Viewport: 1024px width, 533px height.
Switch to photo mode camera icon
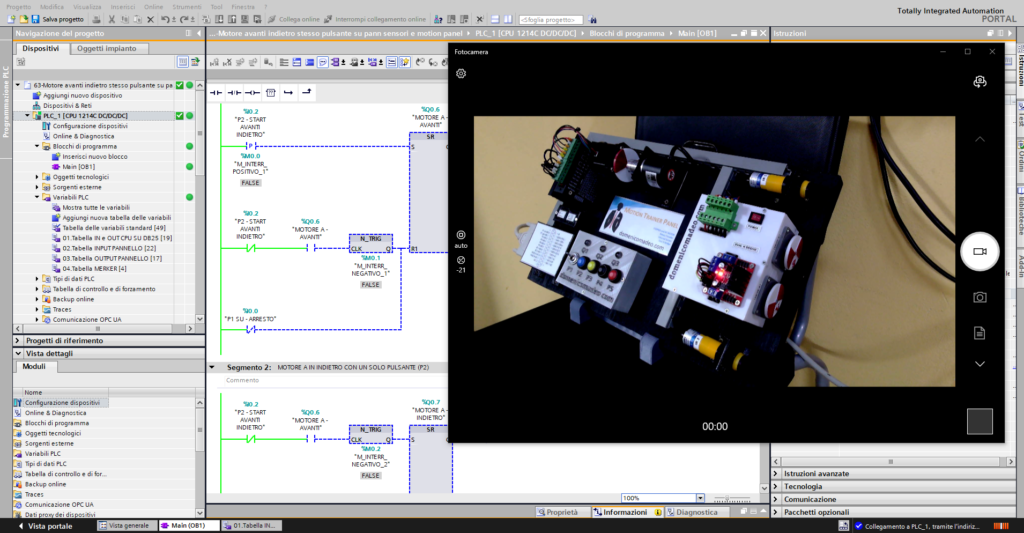[979, 297]
